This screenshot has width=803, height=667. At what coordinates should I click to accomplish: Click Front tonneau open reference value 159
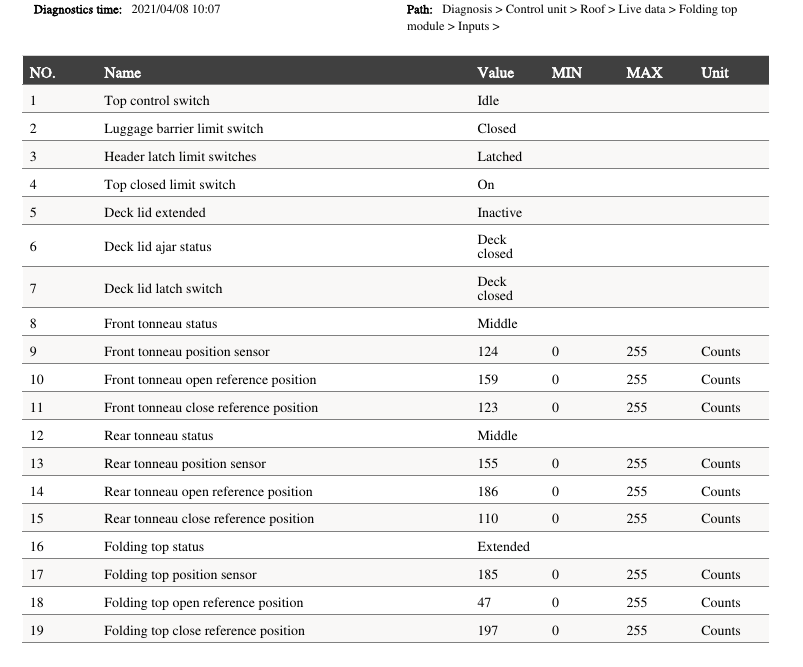click(x=488, y=380)
